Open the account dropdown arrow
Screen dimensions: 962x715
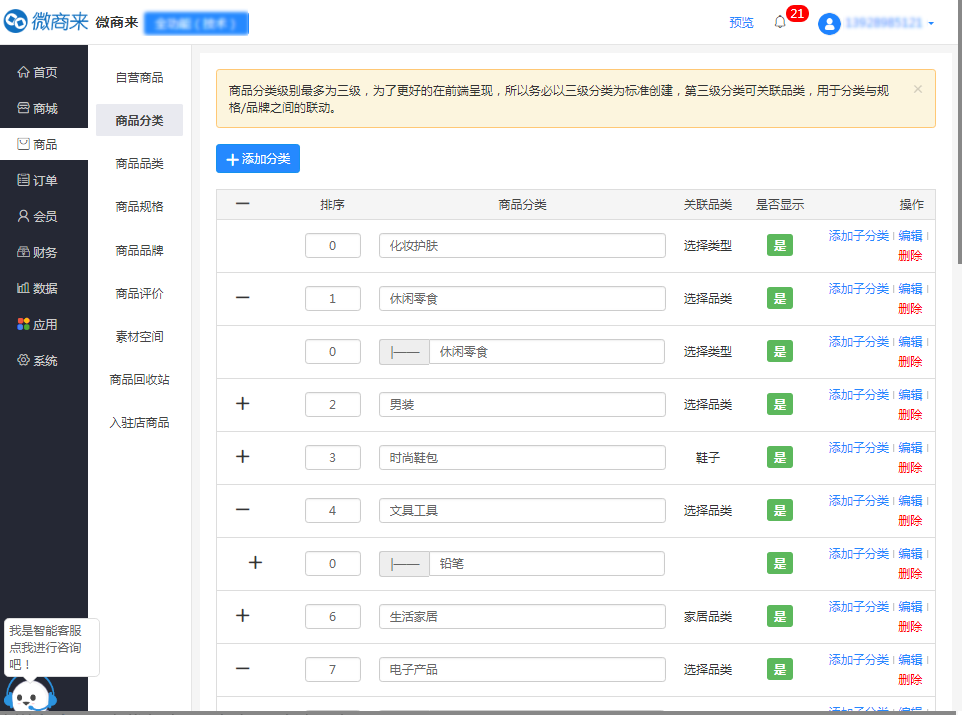[x=931, y=23]
